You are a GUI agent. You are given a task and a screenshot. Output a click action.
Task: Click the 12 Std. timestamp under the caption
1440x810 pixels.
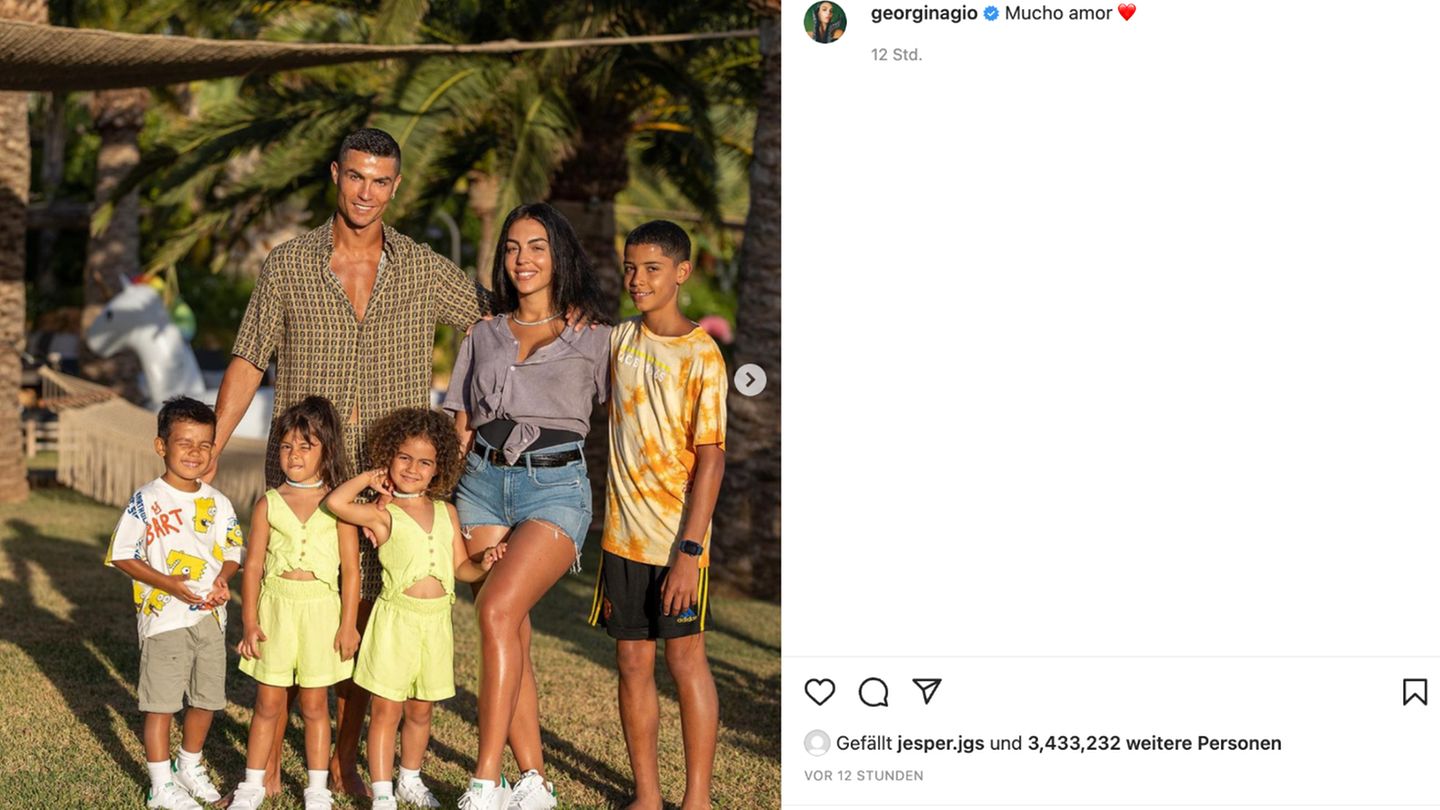click(x=896, y=55)
